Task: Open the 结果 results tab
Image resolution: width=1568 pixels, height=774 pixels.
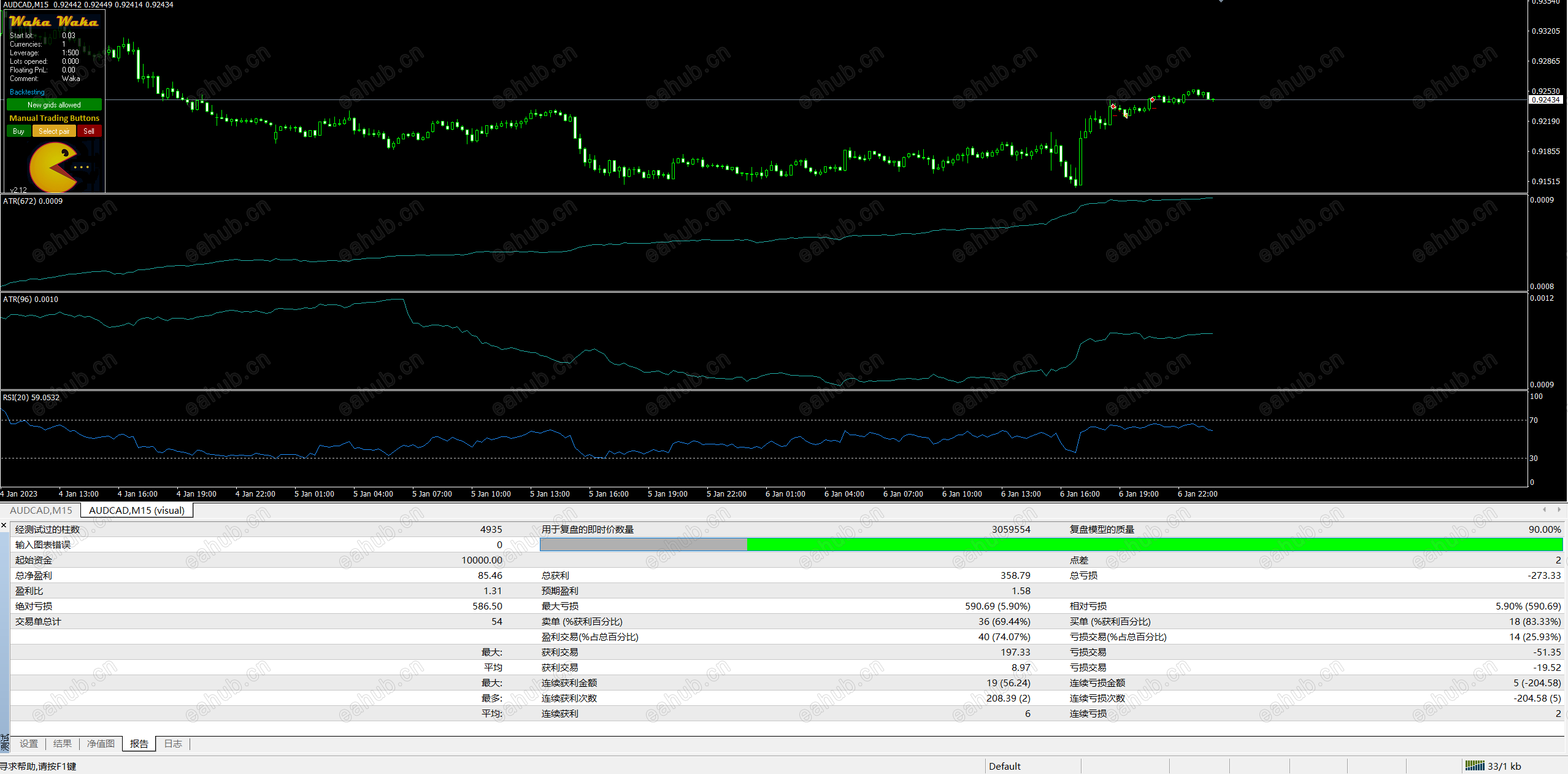Action: pyautogui.click(x=63, y=743)
